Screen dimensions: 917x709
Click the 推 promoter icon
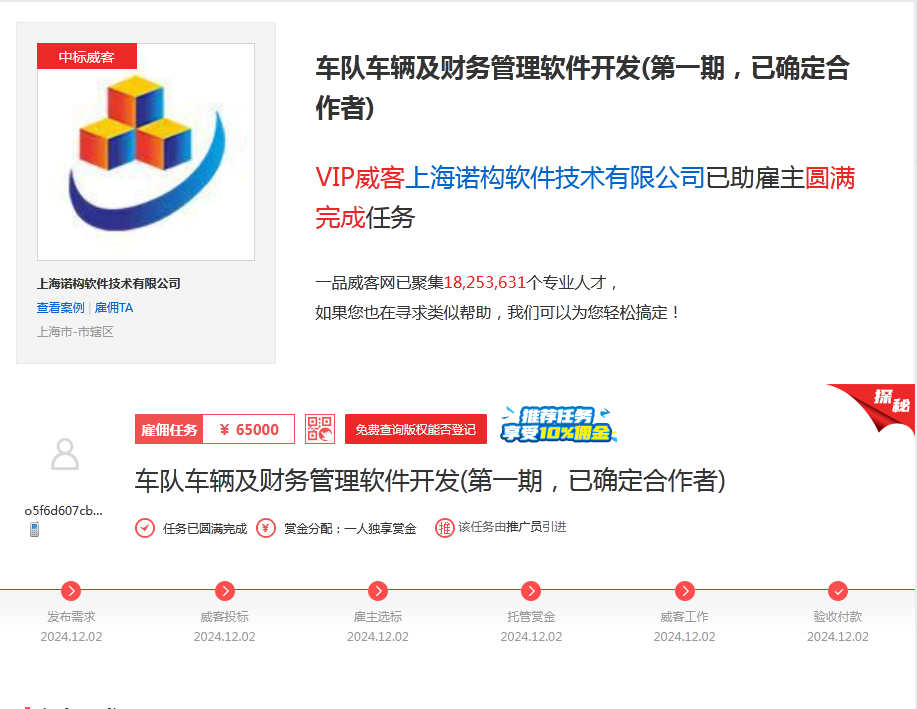click(x=444, y=528)
